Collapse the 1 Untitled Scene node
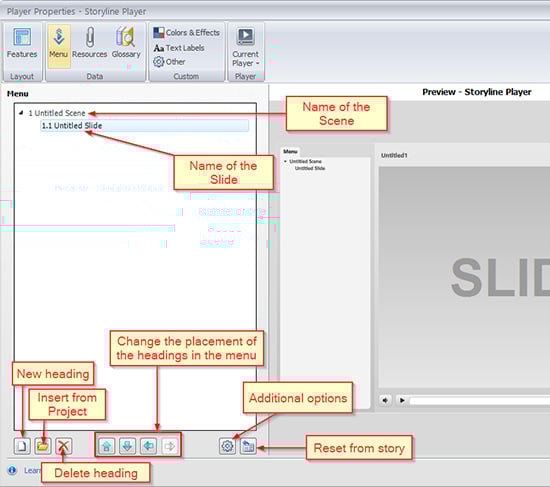The image size is (550, 487). point(21,113)
